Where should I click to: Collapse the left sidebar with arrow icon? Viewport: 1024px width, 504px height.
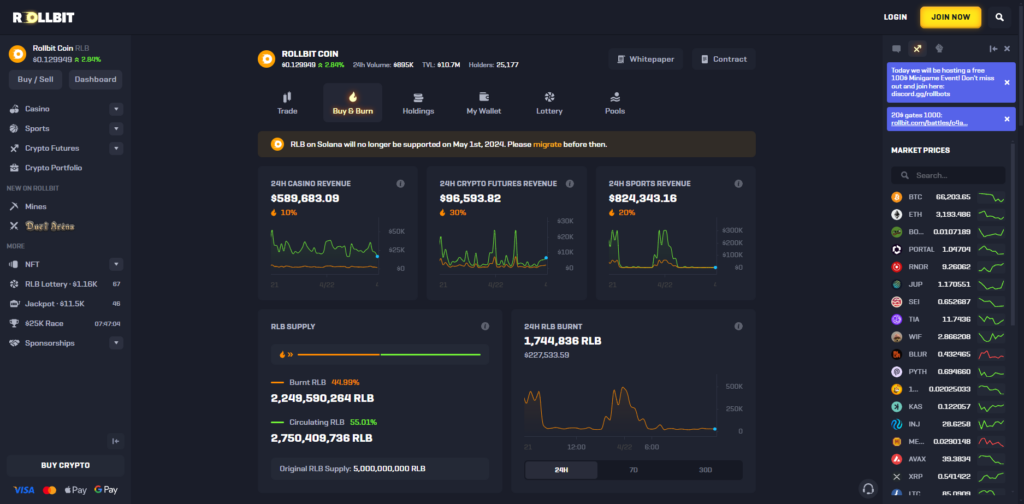point(116,441)
